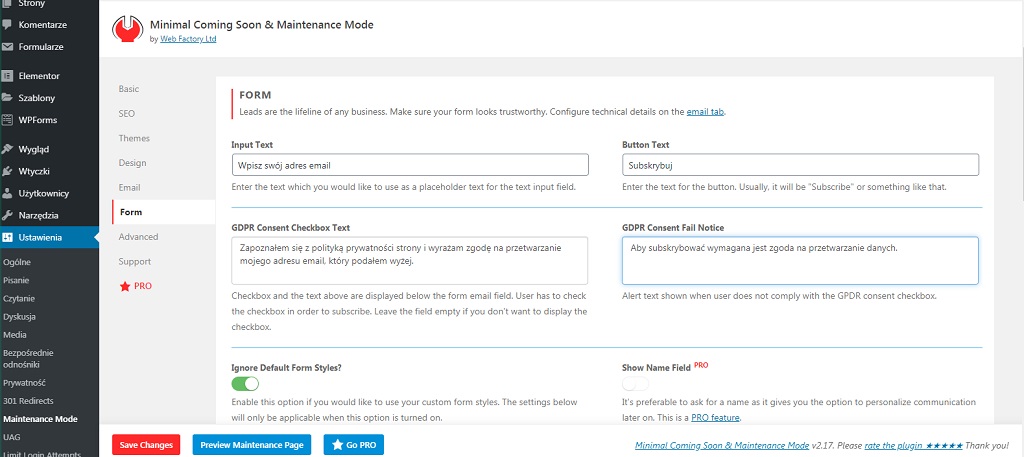Click the star icon in Go PRO button
The width and height of the screenshot is (1024, 457).
tap(337, 445)
